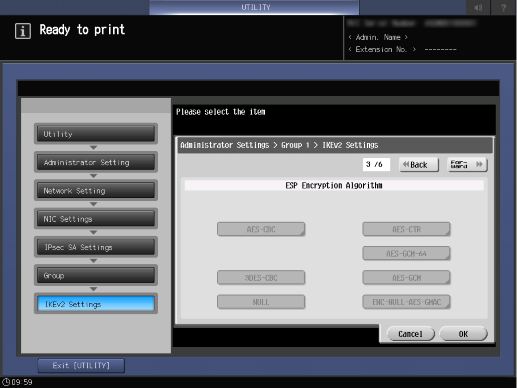Open the Utility breadcrumb level

(96, 134)
